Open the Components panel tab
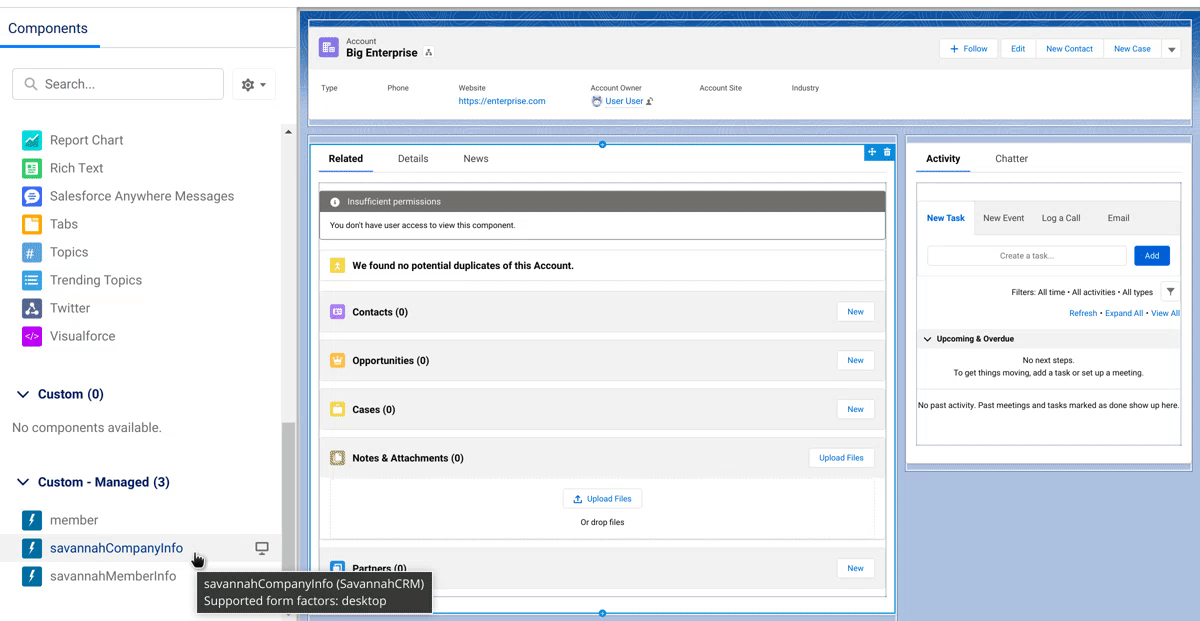This screenshot has height=621, width=1200. coord(48,28)
